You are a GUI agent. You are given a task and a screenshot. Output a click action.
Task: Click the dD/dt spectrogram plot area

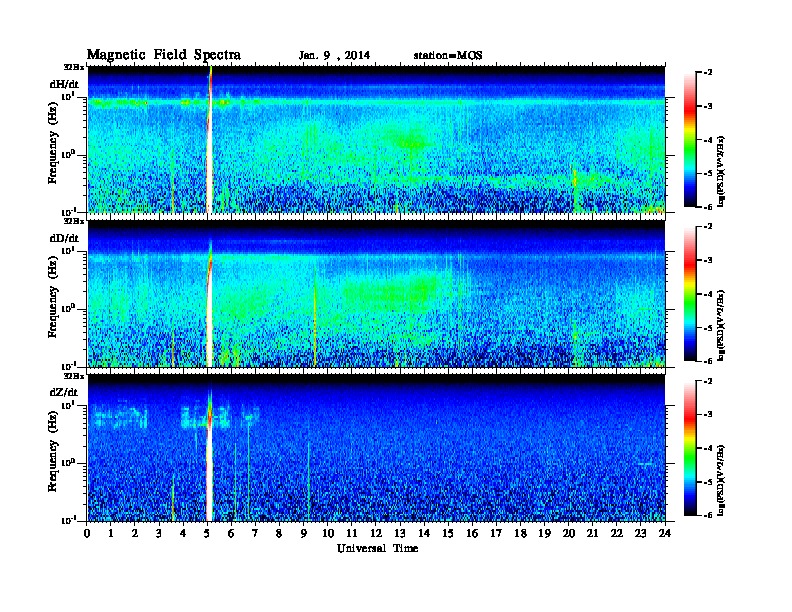point(376,294)
